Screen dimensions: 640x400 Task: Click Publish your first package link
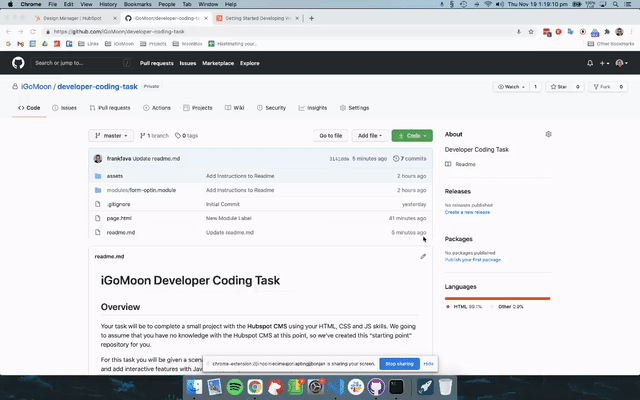(x=473, y=260)
